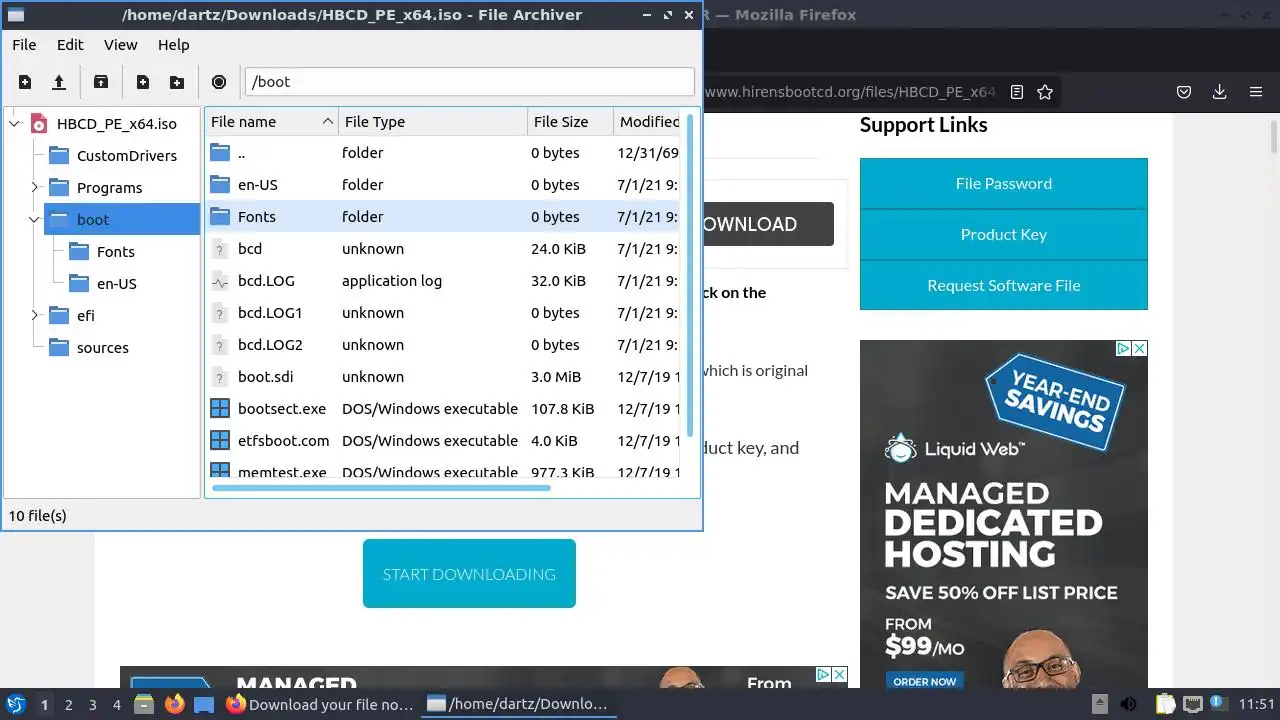Click the etfsboot.com executable icon
Image resolution: width=1280 pixels, height=720 pixels.
click(x=220, y=440)
